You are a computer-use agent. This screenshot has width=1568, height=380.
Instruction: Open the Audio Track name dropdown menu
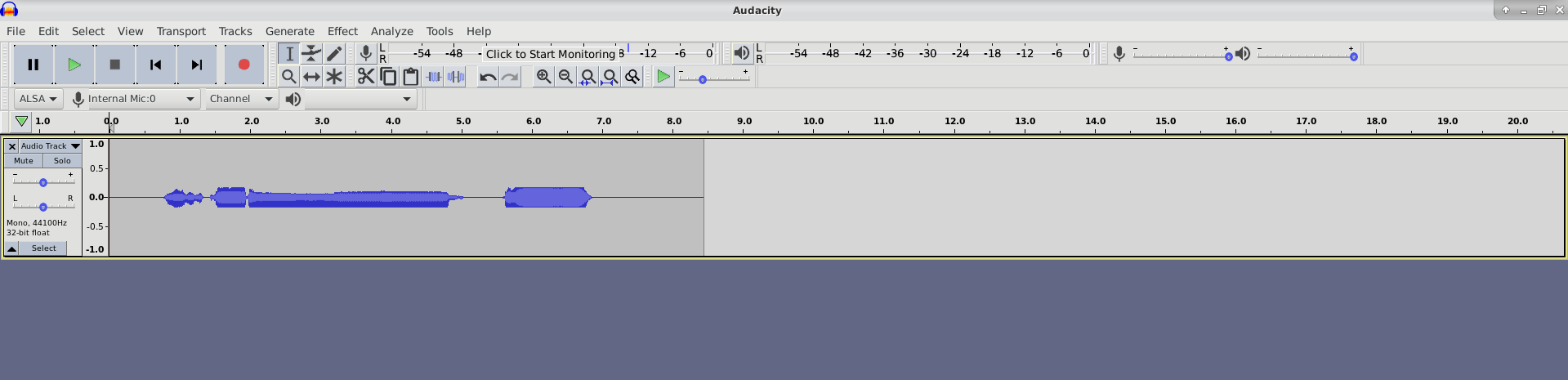tap(51, 146)
